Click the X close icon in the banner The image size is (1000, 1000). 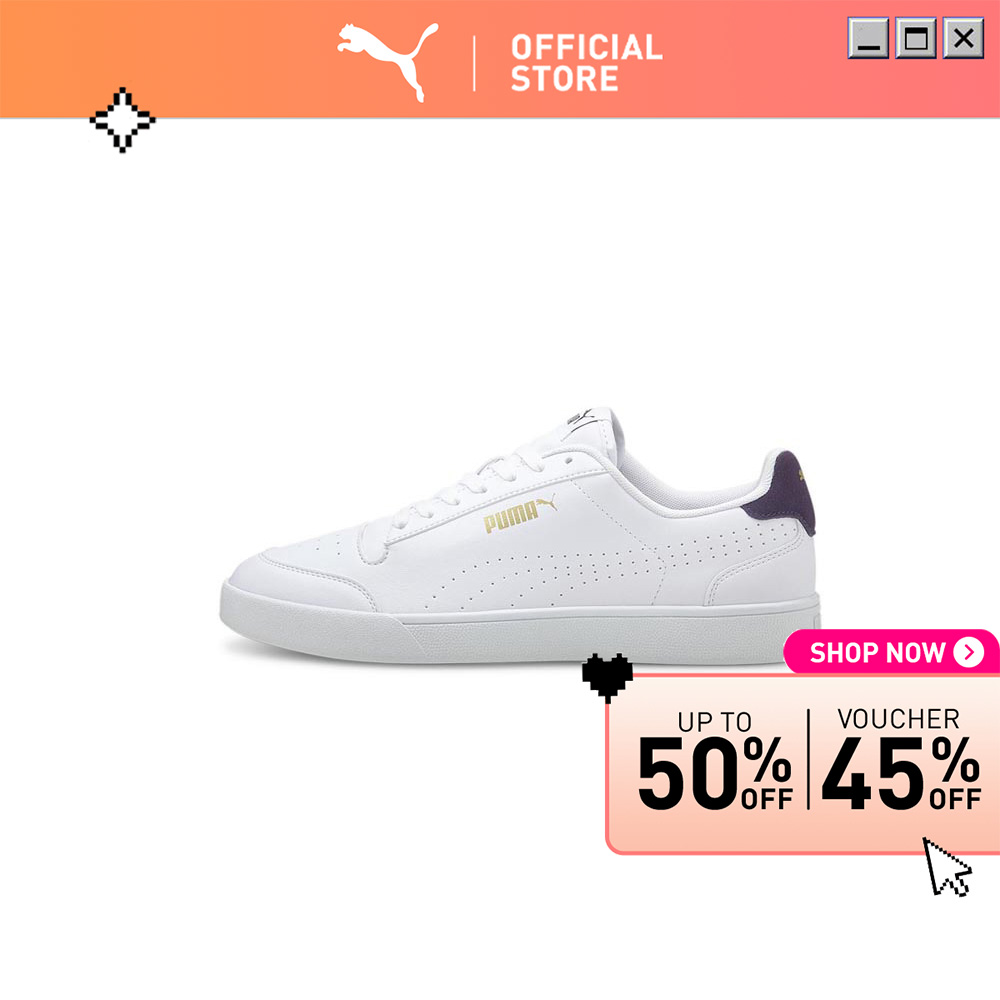click(963, 38)
